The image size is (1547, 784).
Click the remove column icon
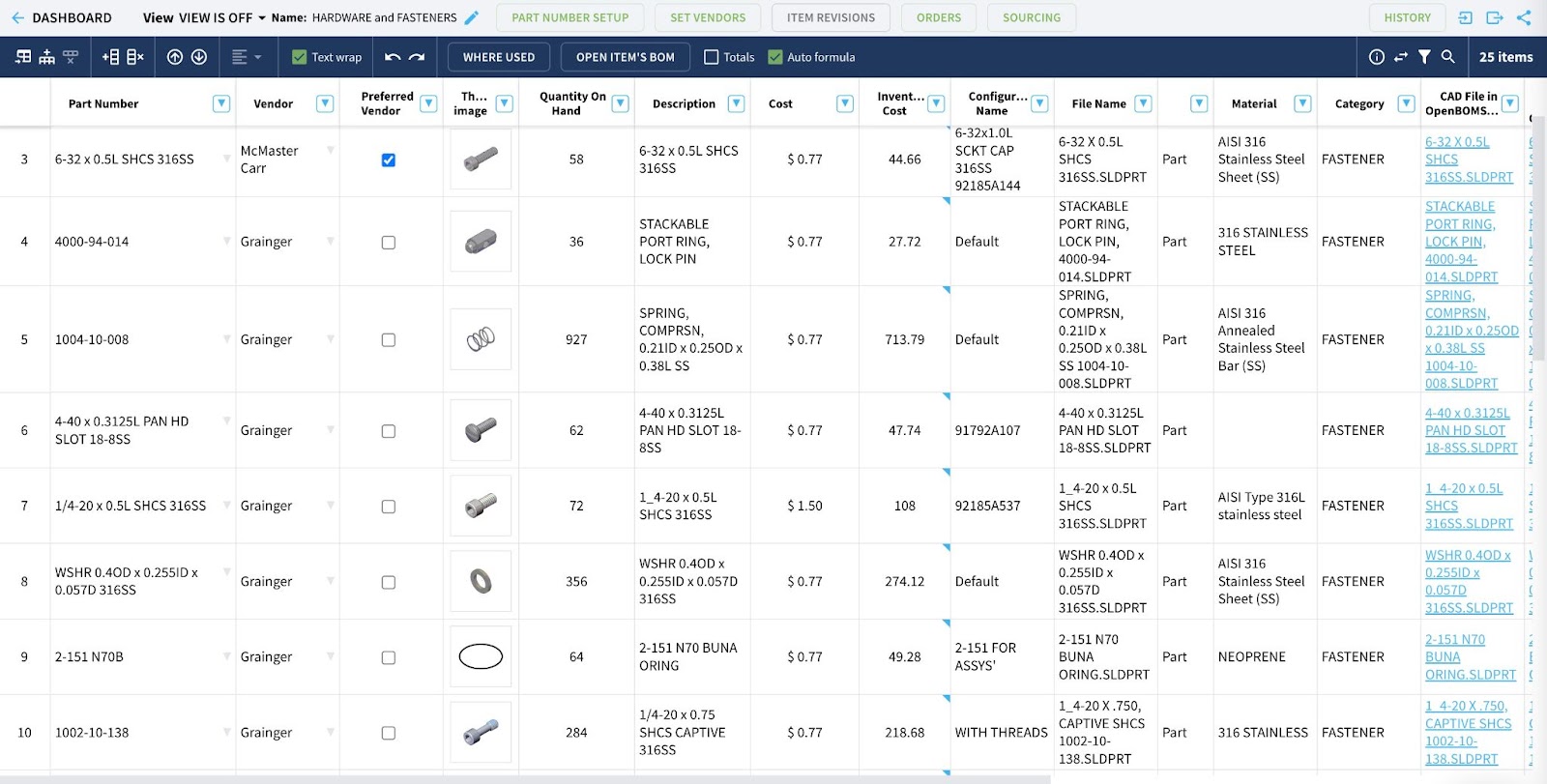pos(135,57)
